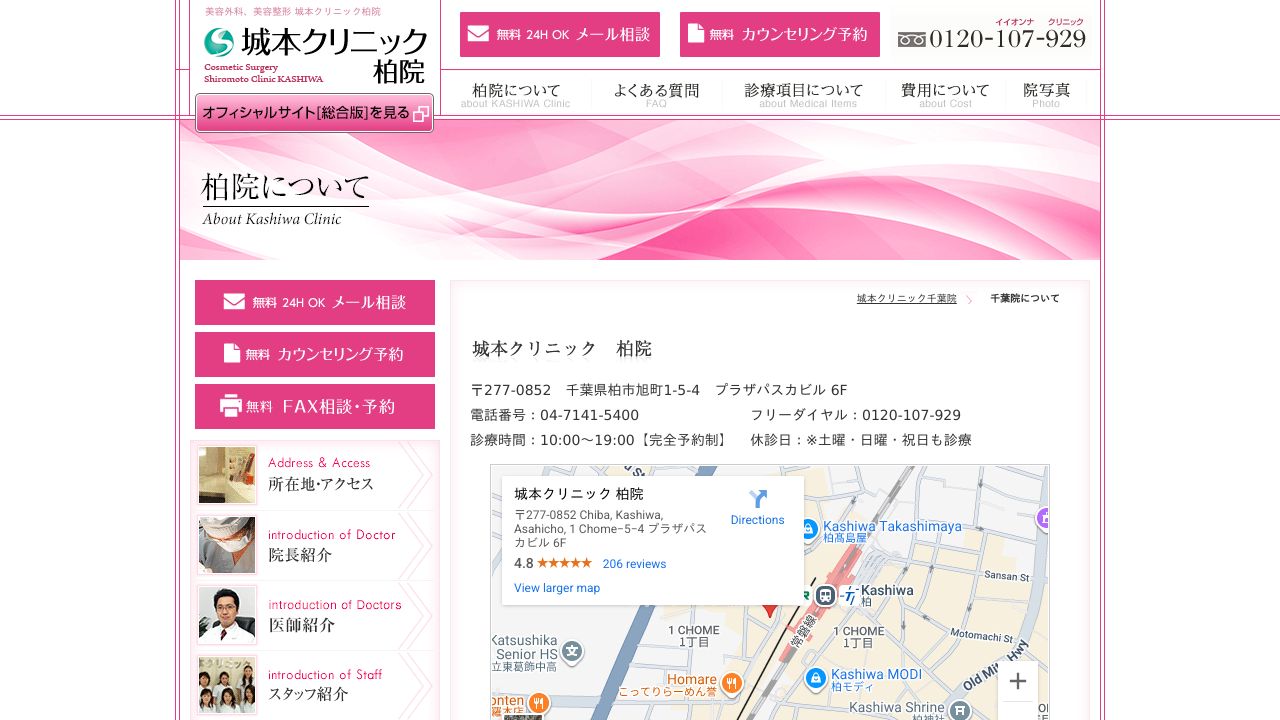Click the phone handset icon beside 0120-107-929
Viewport: 1280px width, 720px height.
pyautogui.click(x=911, y=40)
